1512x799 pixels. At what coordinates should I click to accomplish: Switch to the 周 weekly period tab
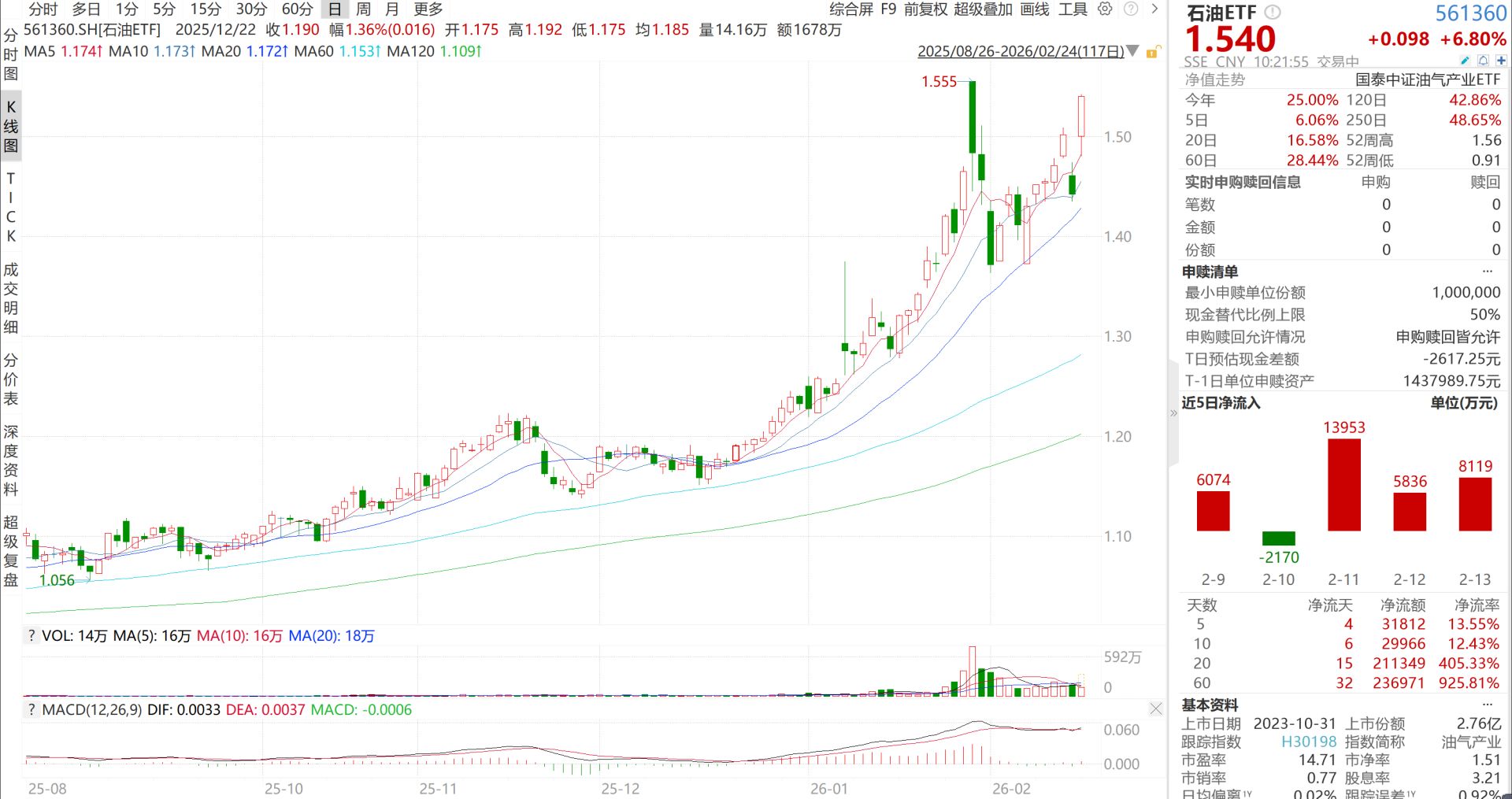click(363, 9)
